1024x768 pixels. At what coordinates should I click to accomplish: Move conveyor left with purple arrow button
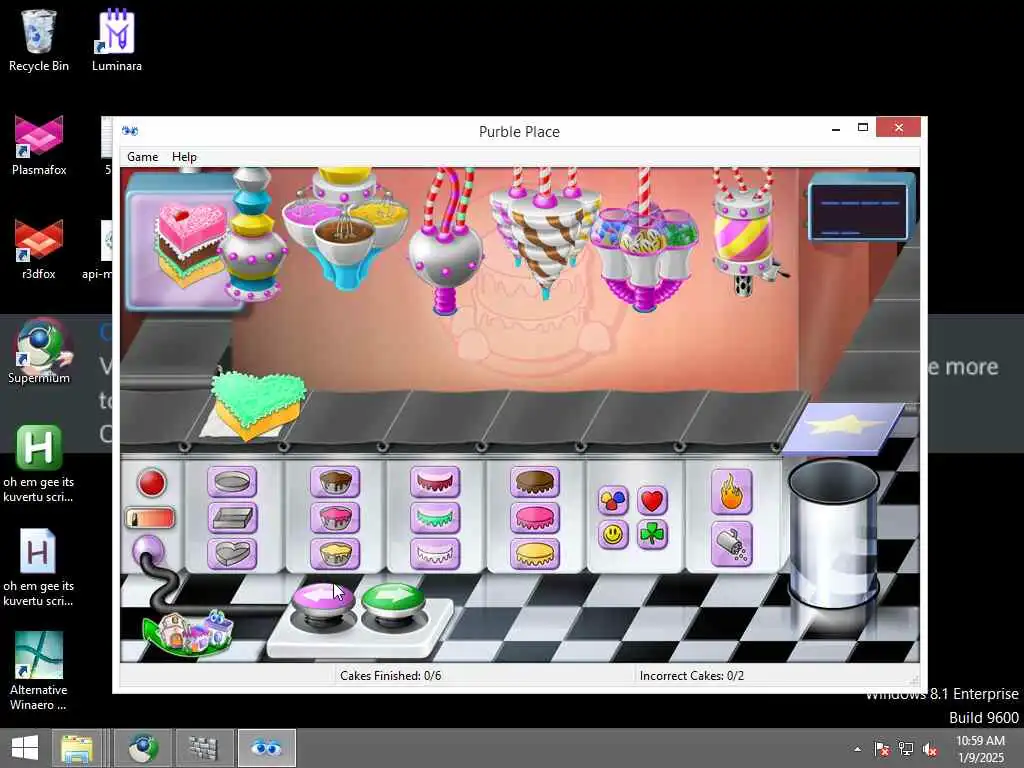coord(323,598)
